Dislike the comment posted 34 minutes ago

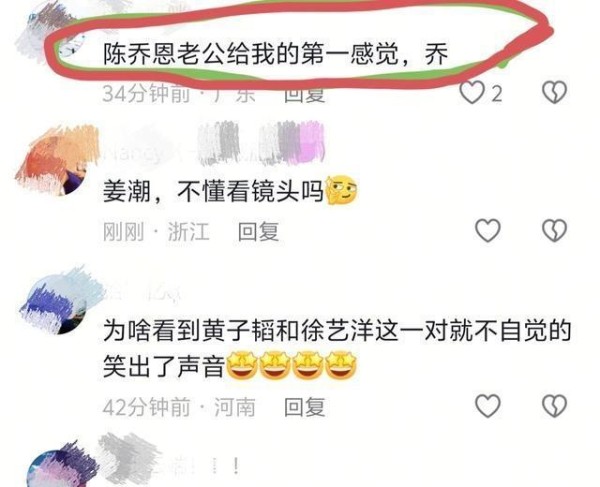554,92
